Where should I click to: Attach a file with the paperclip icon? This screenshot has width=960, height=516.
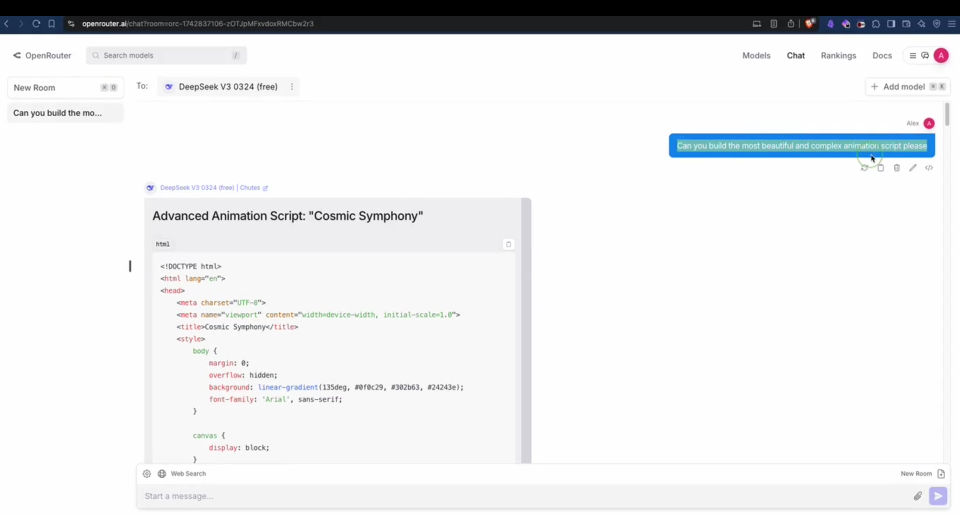coord(917,496)
